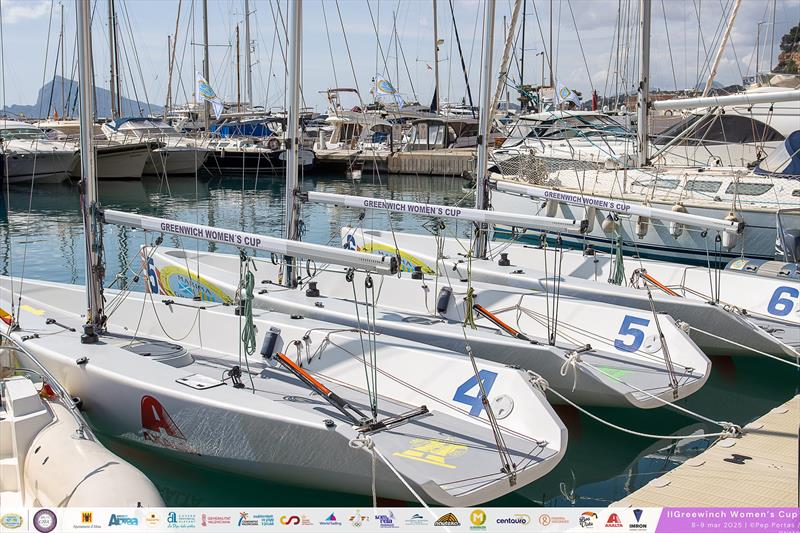This screenshot has height=533, width=800.
Task: Click the Costa Blanca a-letter logo
Action: (x=181, y=520)
